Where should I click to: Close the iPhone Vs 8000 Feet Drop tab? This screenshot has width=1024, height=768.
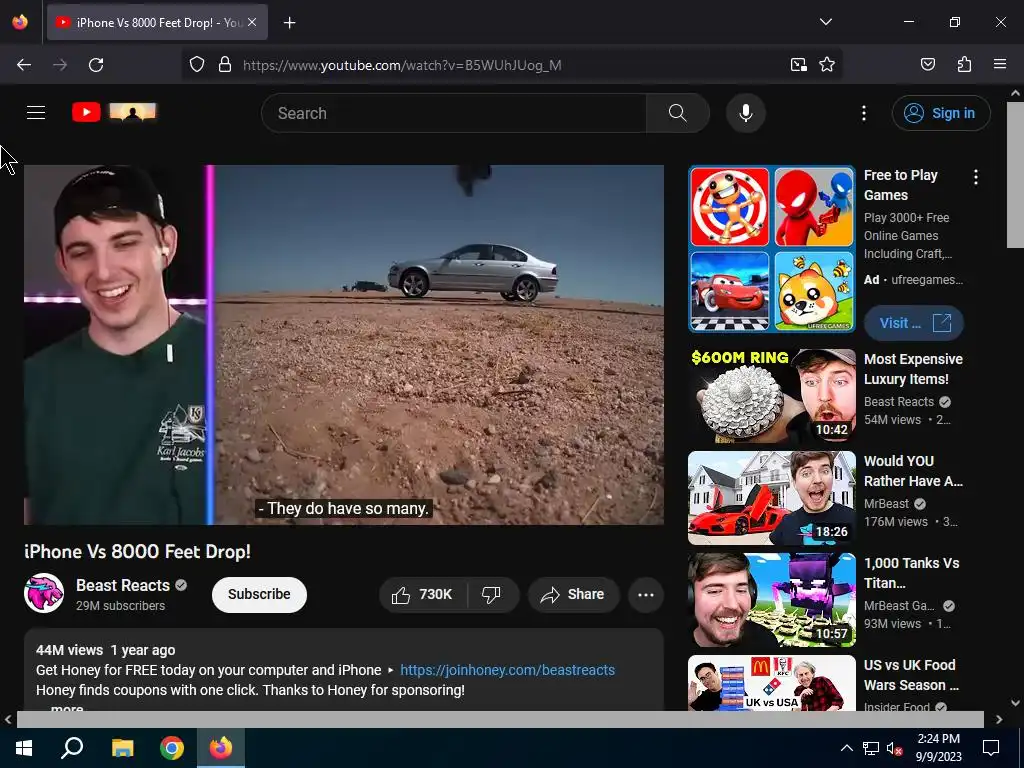pyautogui.click(x=252, y=22)
